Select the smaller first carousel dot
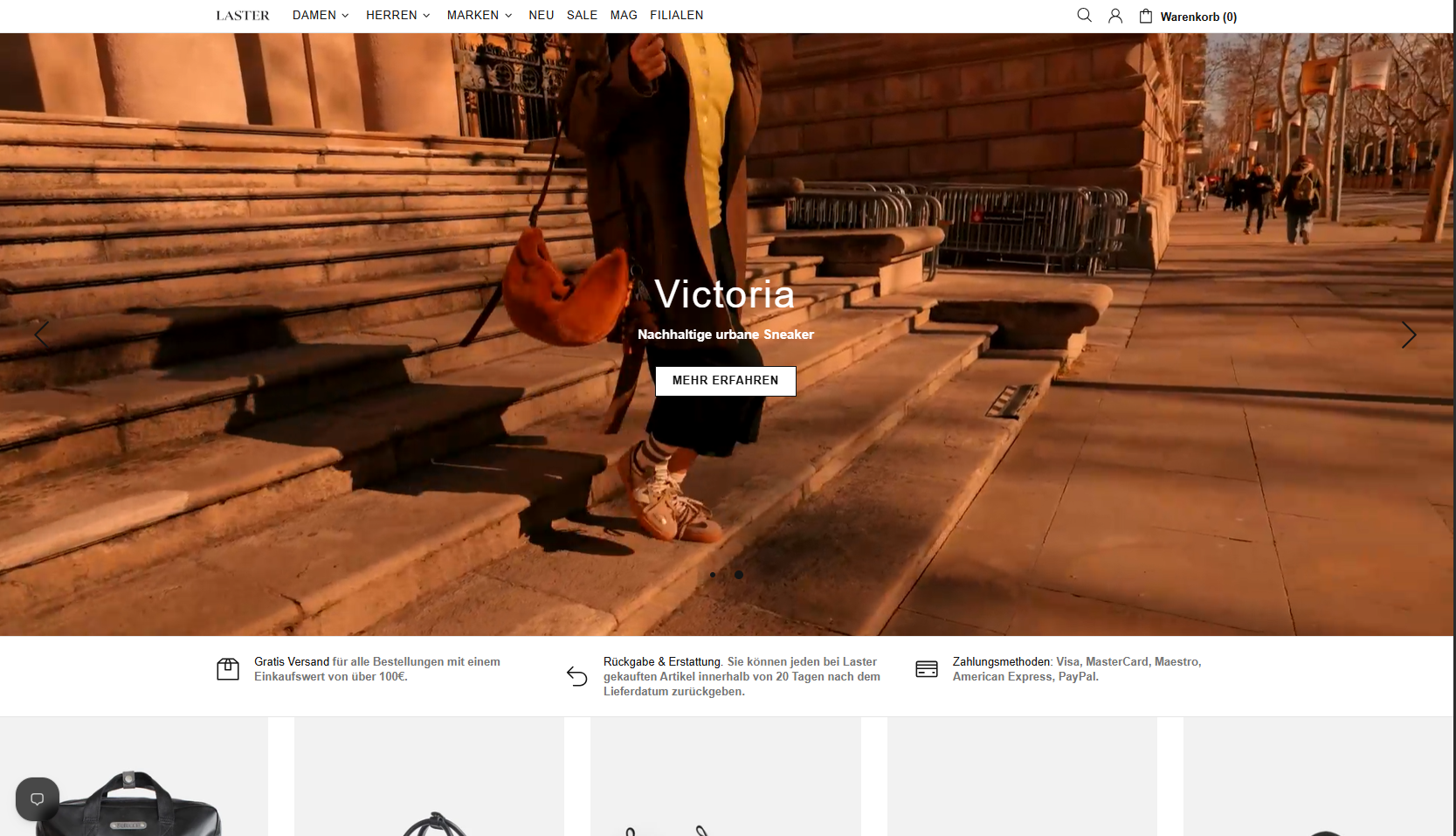The width and height of the screenshot is (1456, 836). tap(713, 575)
